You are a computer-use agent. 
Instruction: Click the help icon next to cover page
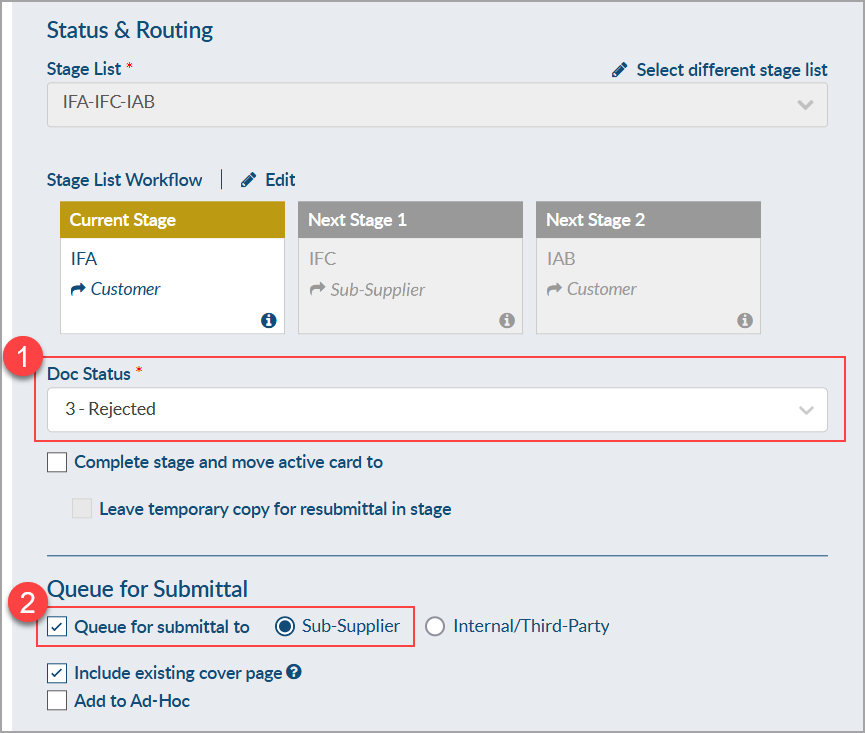(294, 673)
